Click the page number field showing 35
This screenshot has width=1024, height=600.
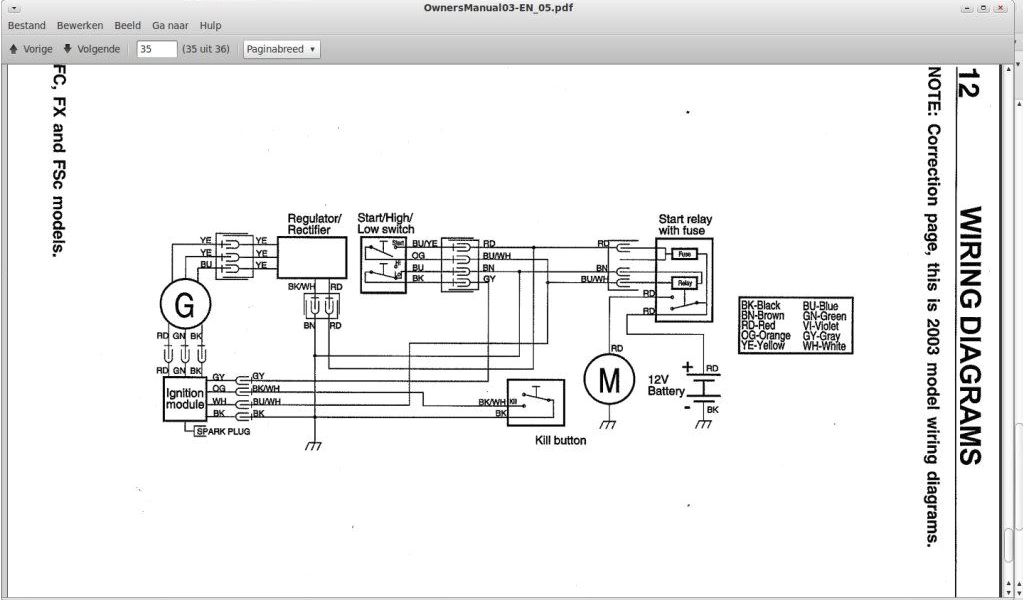pyautogui.click(x=157, y=49)
